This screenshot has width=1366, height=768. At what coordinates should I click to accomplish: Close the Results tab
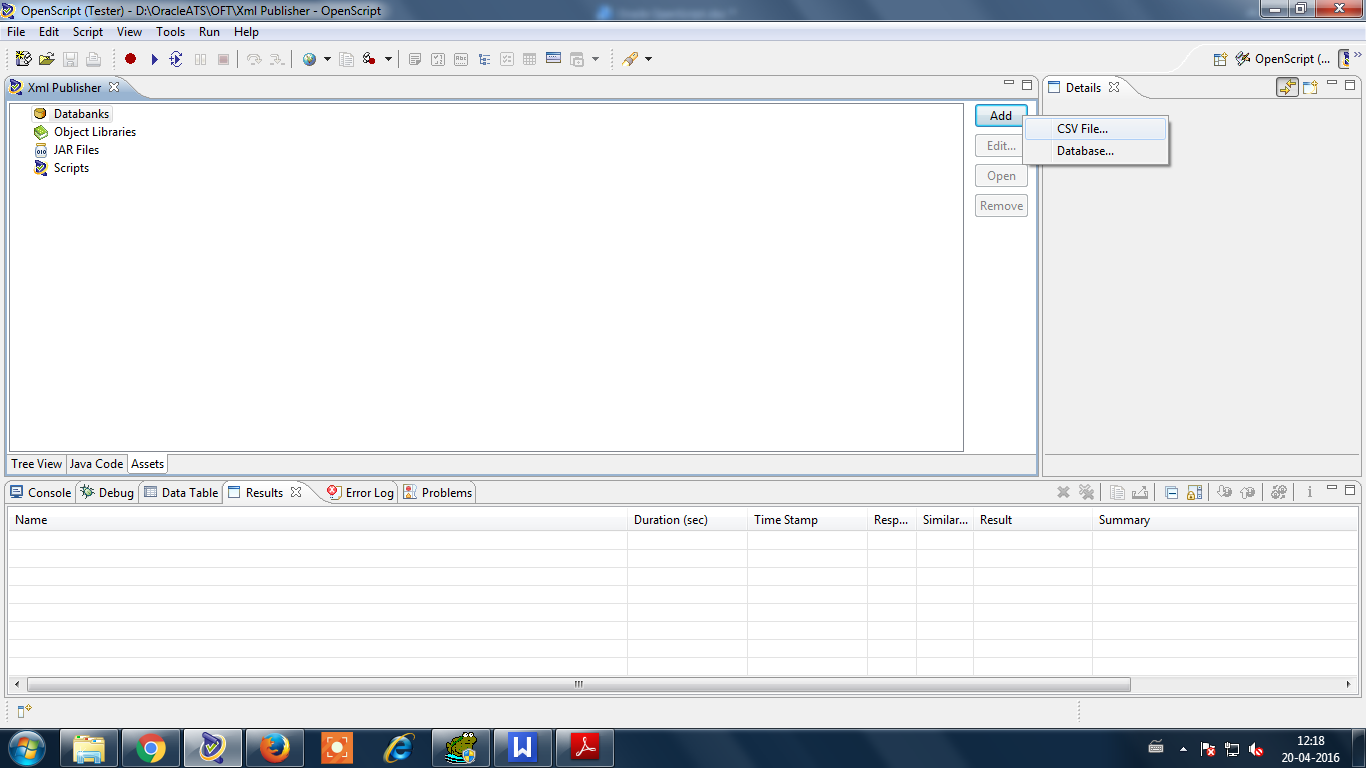coord(295,492)
